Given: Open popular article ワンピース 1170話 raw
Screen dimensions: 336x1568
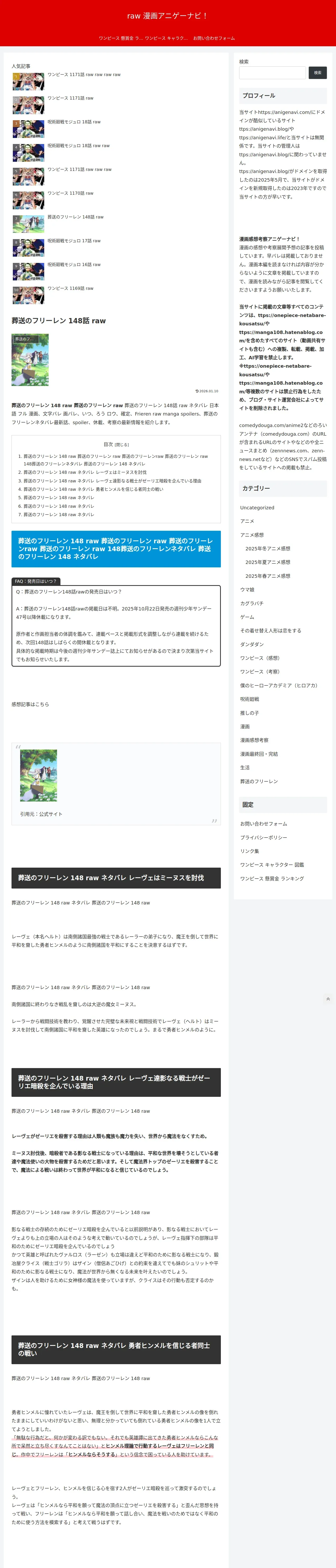Looking at the screenshot, I should [x=71, y=194].
